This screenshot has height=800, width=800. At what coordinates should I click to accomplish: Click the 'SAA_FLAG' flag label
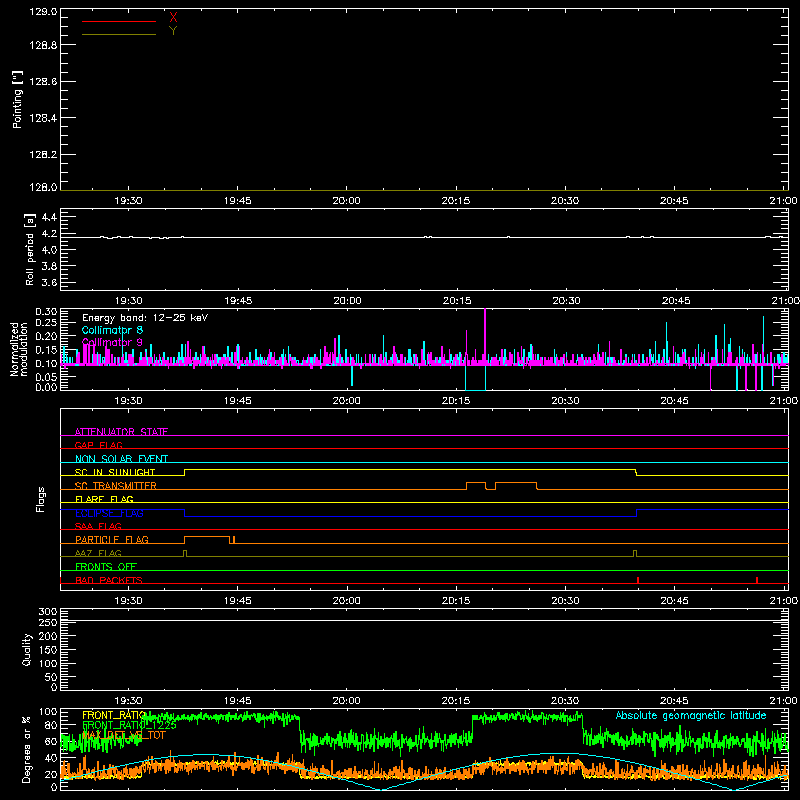(x=98, y=526)
